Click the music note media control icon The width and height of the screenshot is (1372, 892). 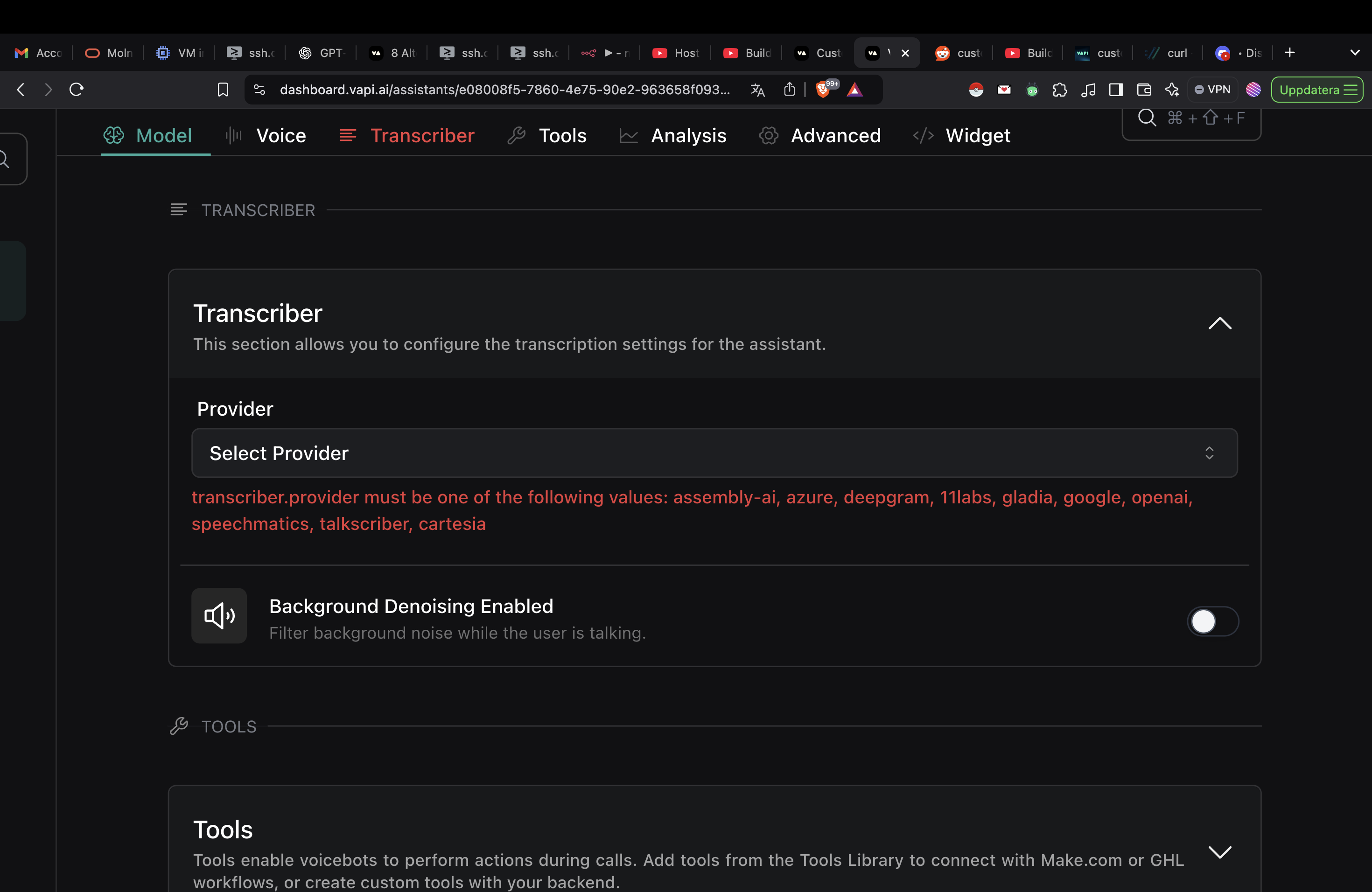(1088, 89)
